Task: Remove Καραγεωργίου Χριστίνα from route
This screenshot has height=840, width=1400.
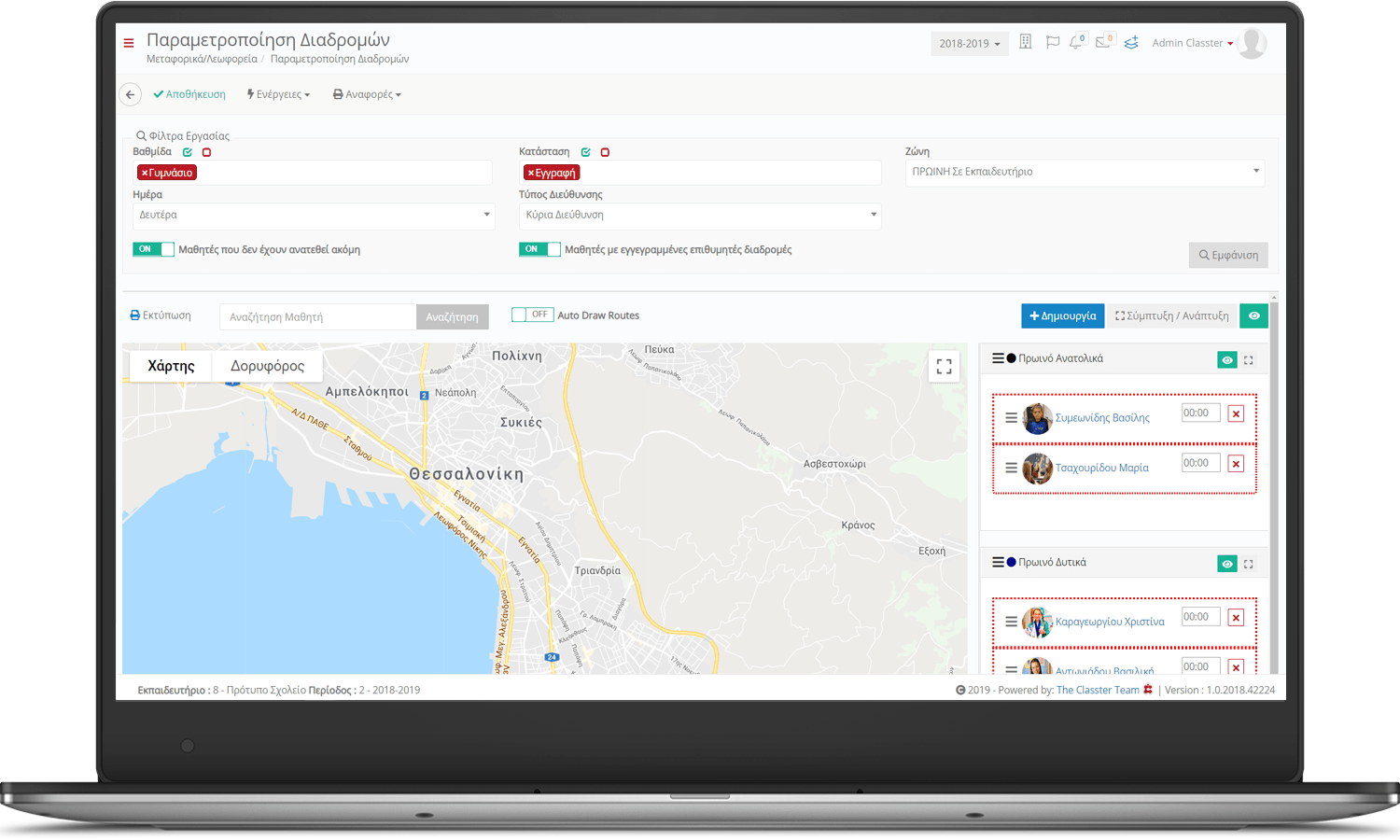Action: tap(1236, 618)
